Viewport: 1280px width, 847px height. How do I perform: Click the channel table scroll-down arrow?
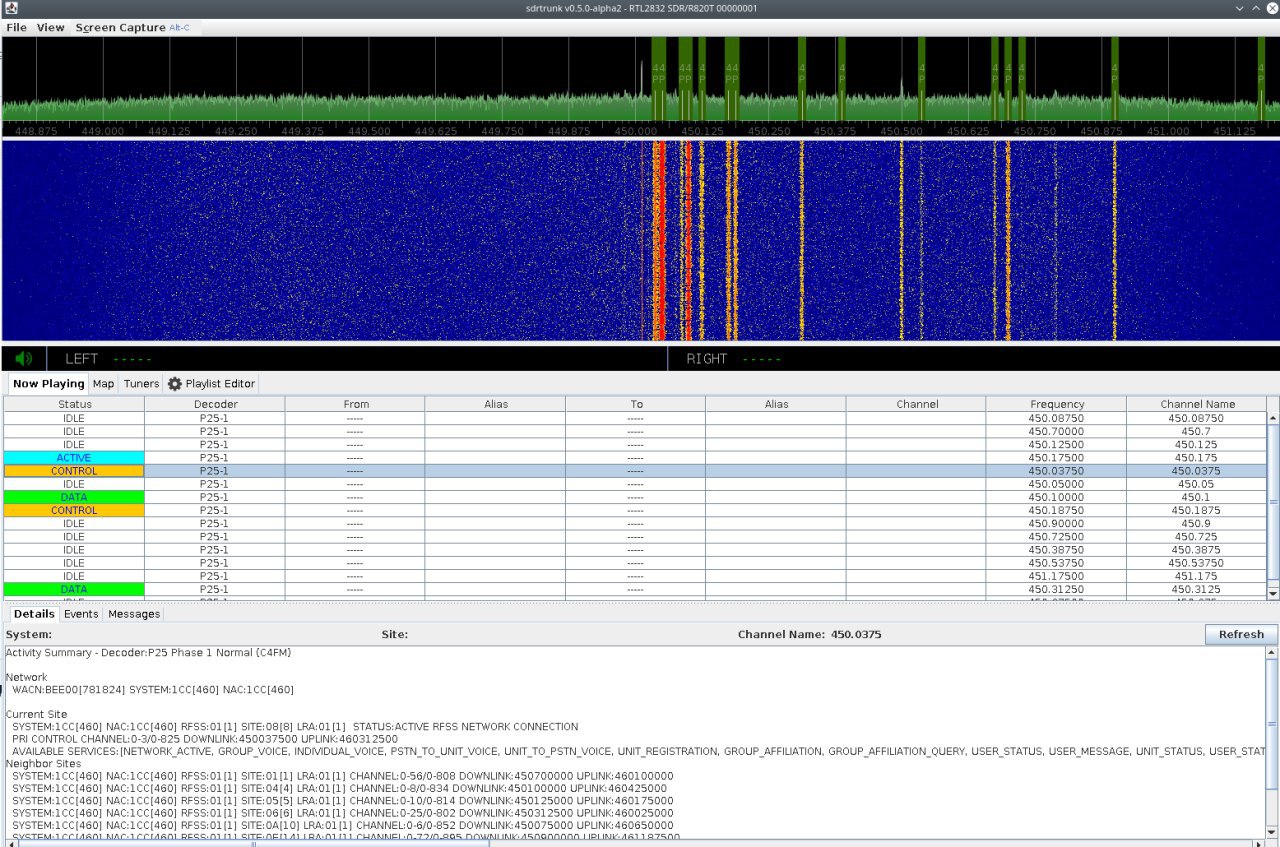[x=1273, y=593]
